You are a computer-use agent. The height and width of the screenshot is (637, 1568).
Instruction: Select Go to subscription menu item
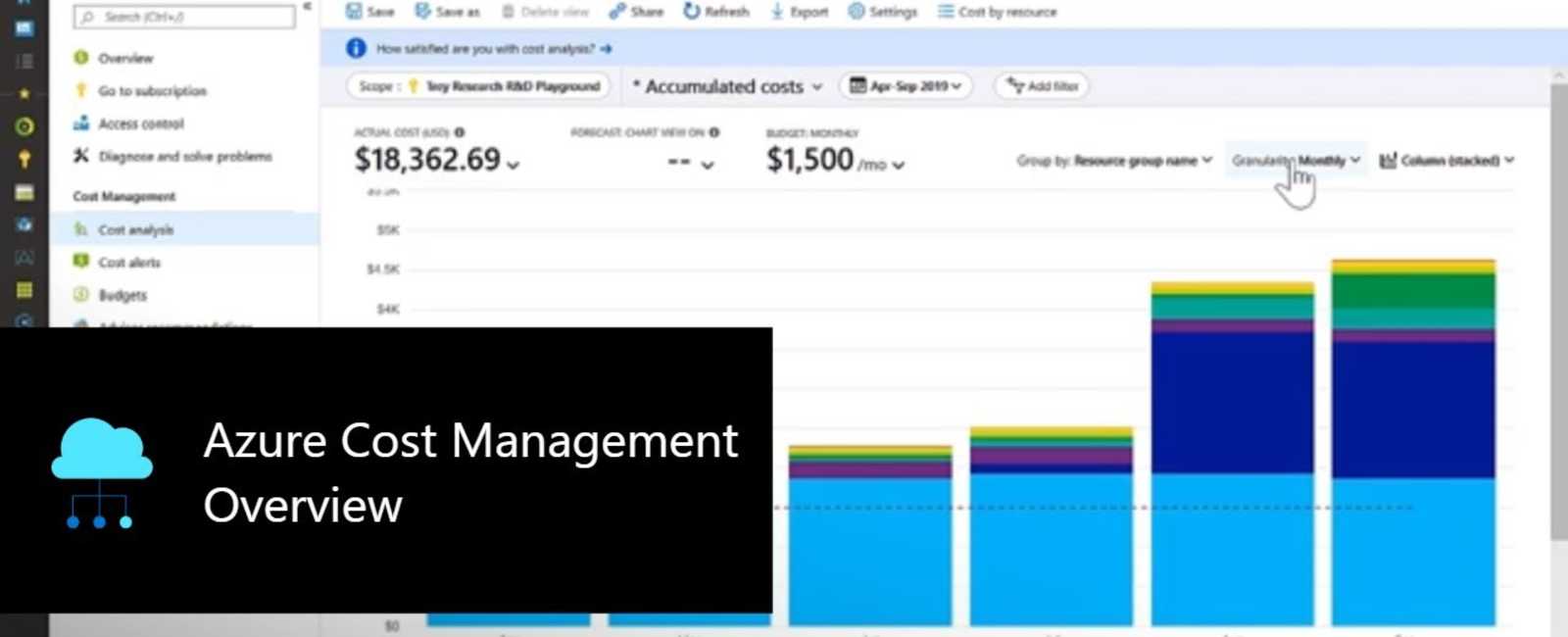pos(152,91)
